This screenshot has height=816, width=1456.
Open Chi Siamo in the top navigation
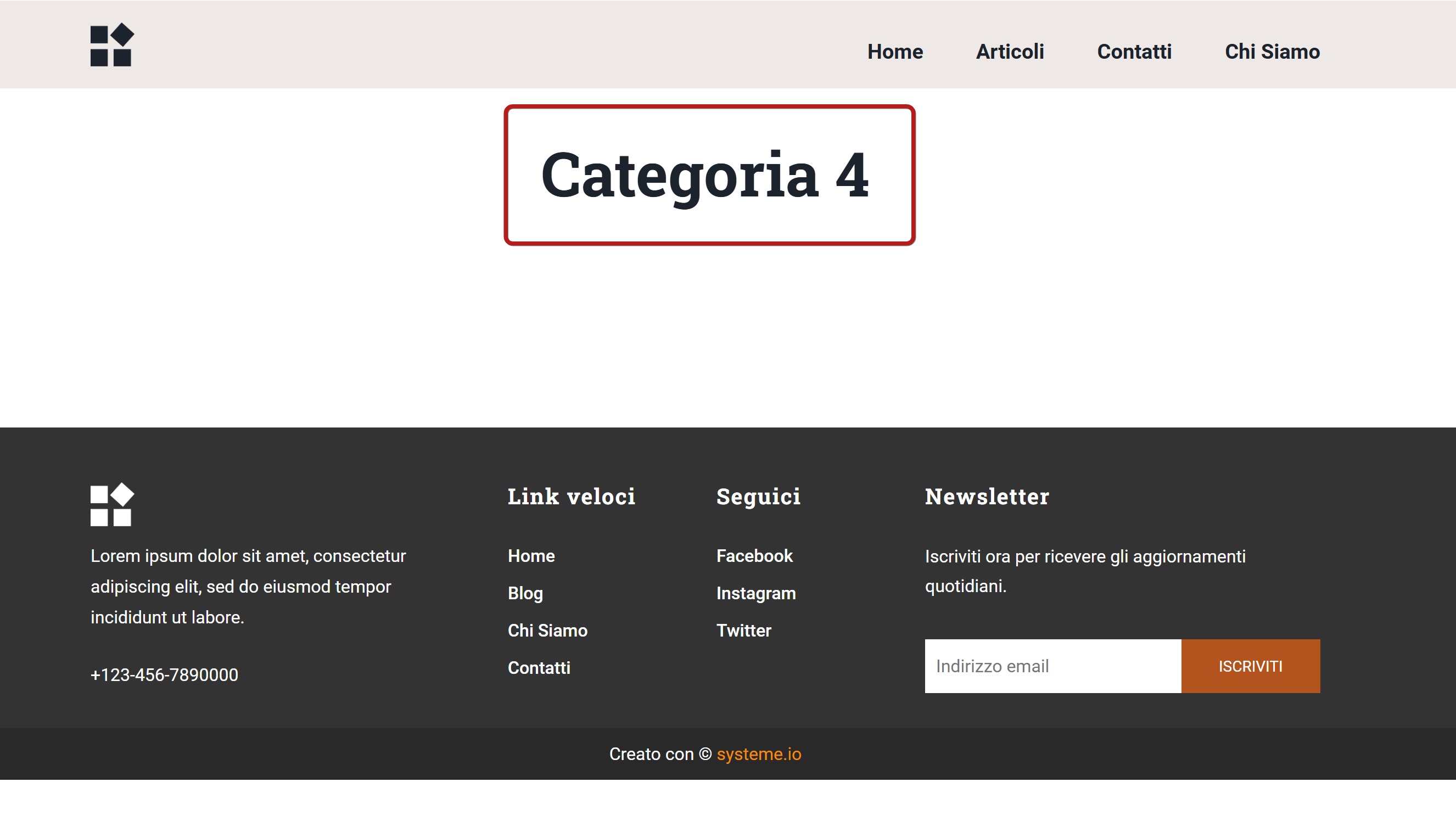click(1272, 52)
